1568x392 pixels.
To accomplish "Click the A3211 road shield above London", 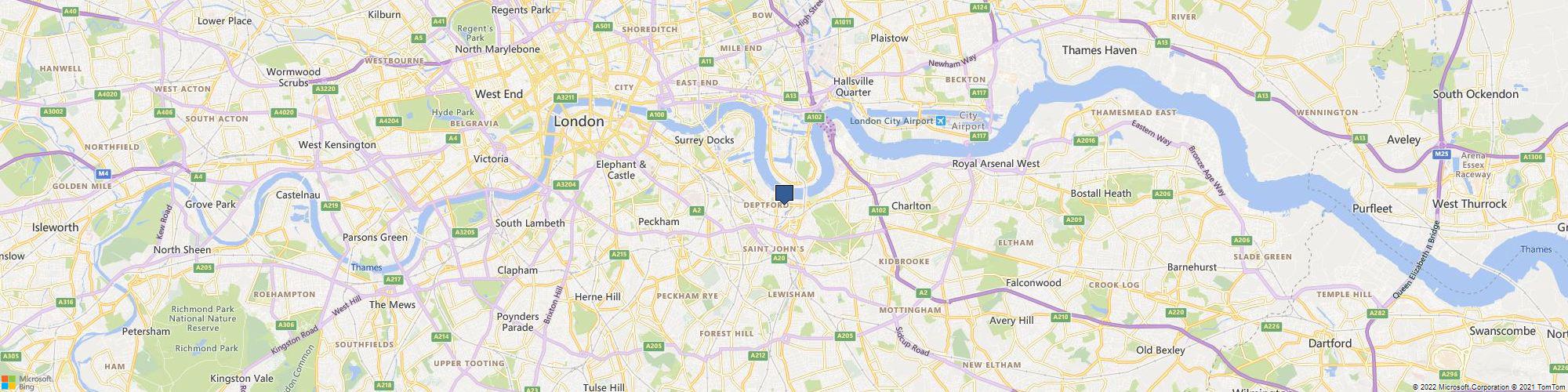I will 564,97.
